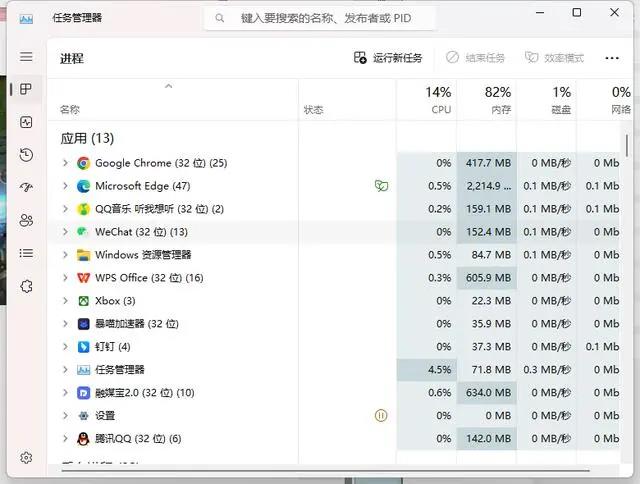
Task: Expand the Windows 资源管理器 process group
Action: [65, 255]
